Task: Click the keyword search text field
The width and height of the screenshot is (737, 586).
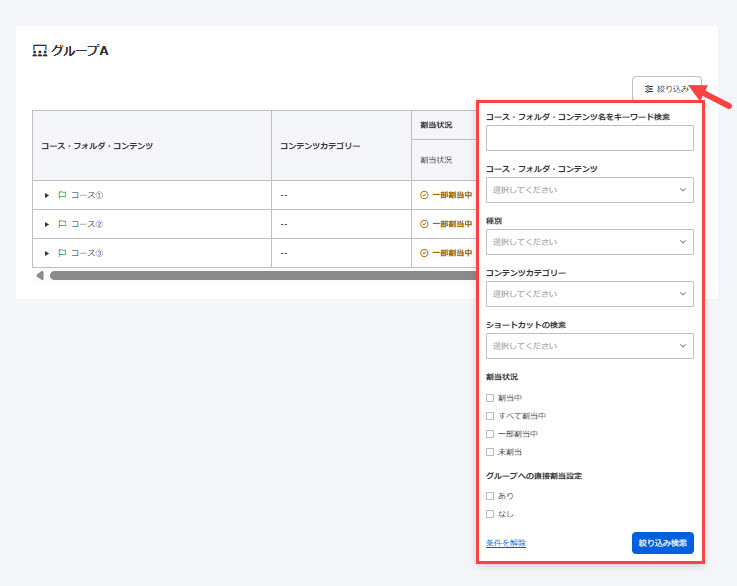Action: pyautogui.click(x=589, y=138)
